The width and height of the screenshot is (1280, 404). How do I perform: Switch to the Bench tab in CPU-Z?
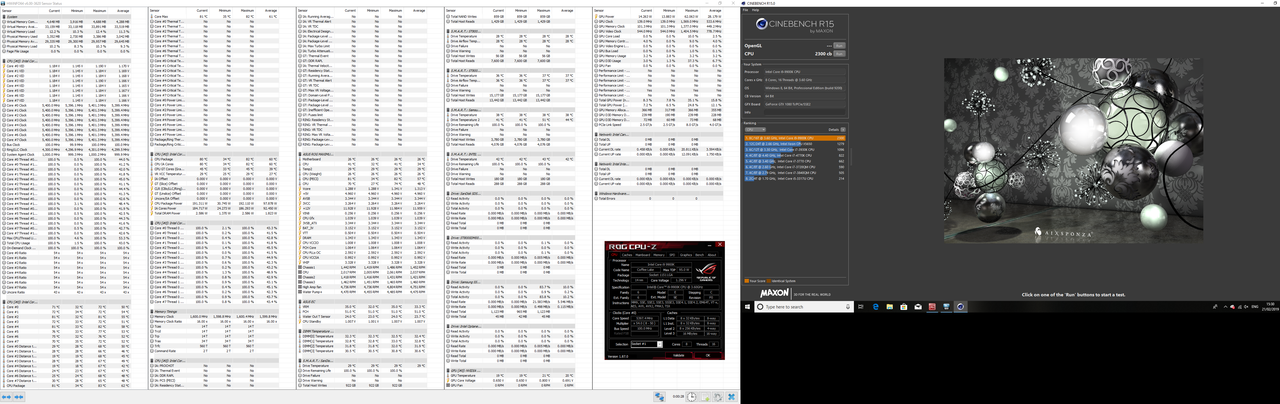click(699, 255)
